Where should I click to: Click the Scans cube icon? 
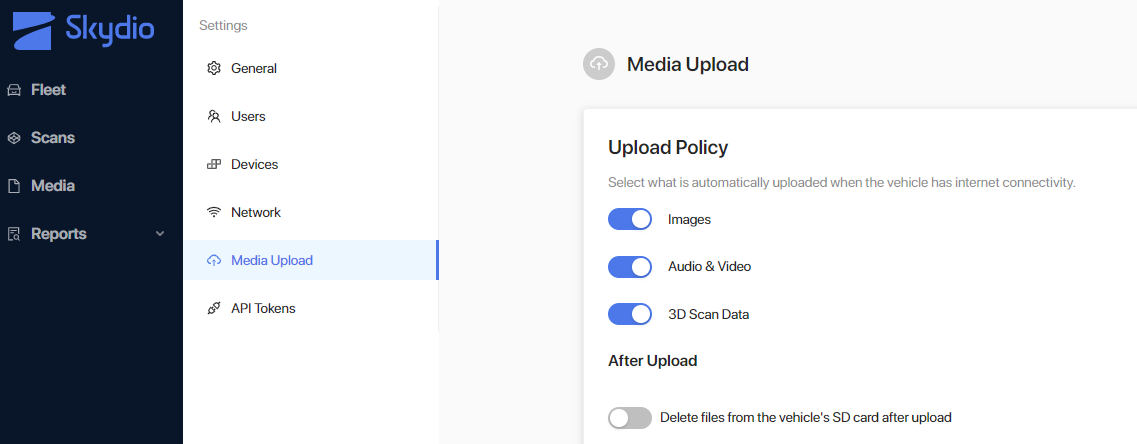pos(14,138)
